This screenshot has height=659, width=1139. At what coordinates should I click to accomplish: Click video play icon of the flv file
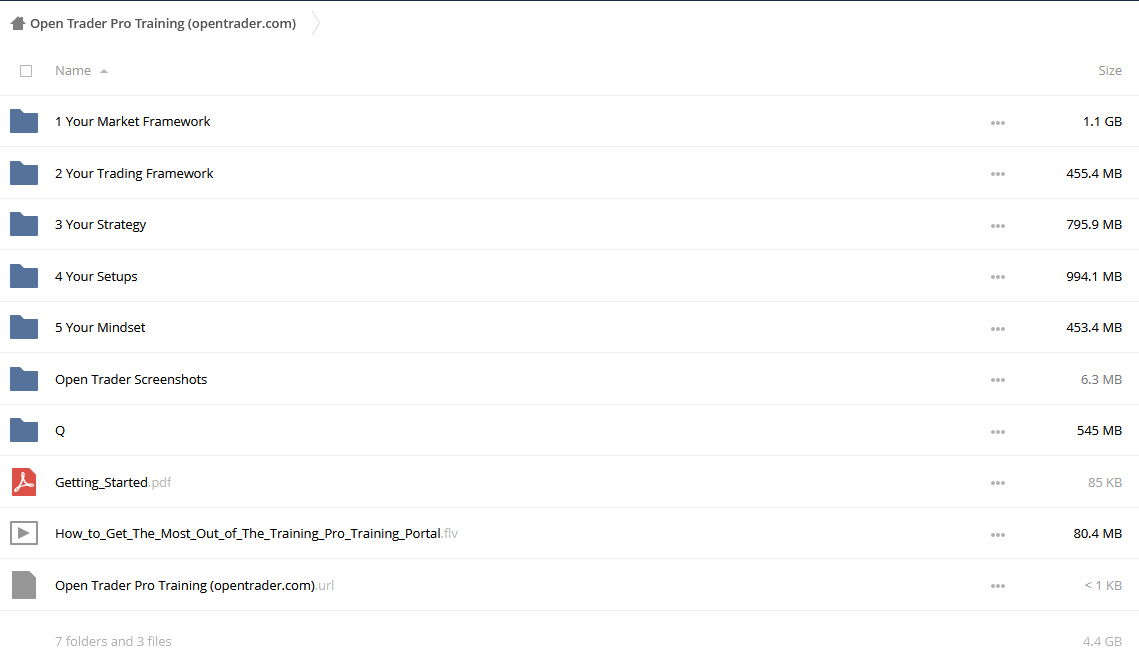pyautogui.click(x=24, y=533)
